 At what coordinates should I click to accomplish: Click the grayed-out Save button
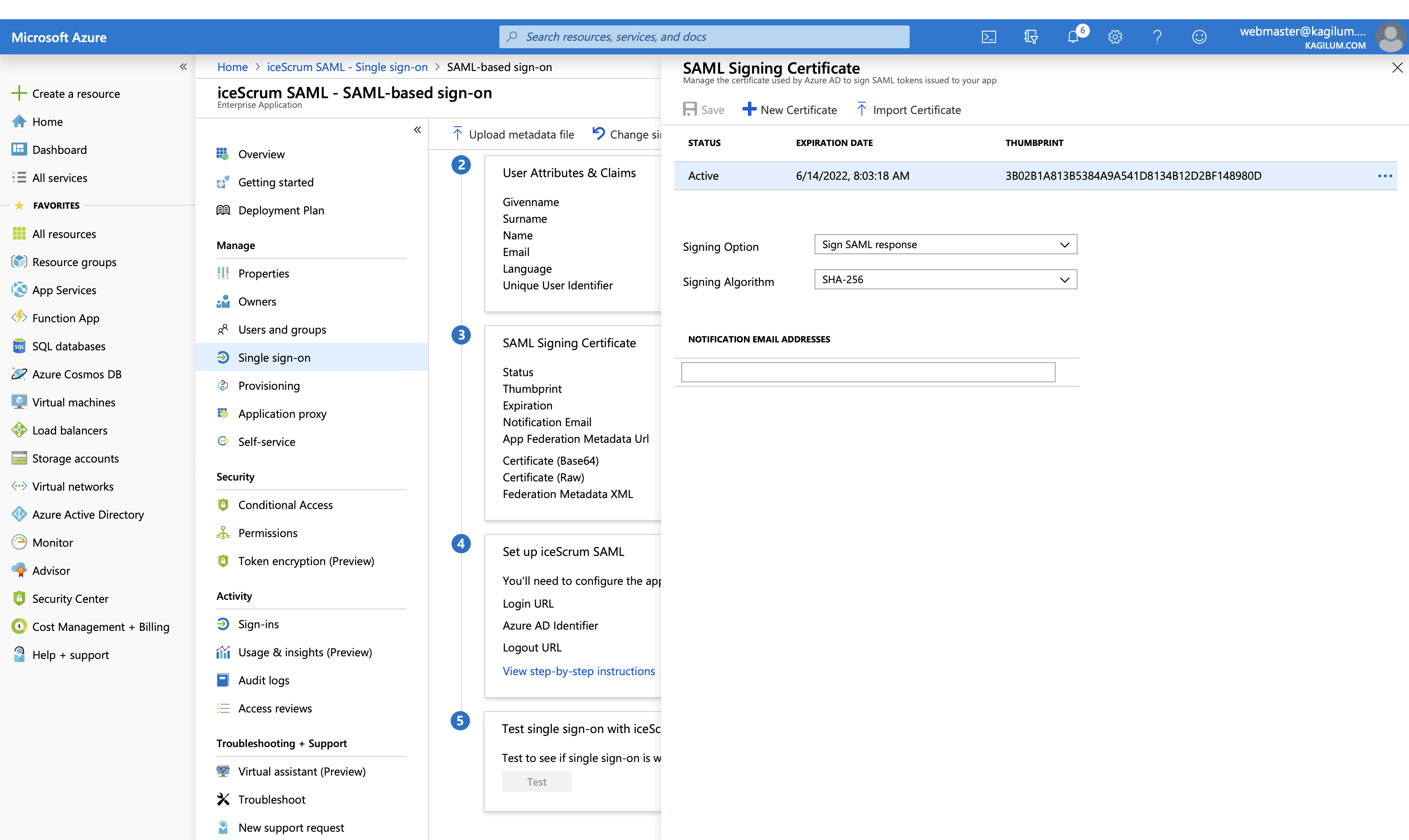pyautogui.click(x=703, y=109)
